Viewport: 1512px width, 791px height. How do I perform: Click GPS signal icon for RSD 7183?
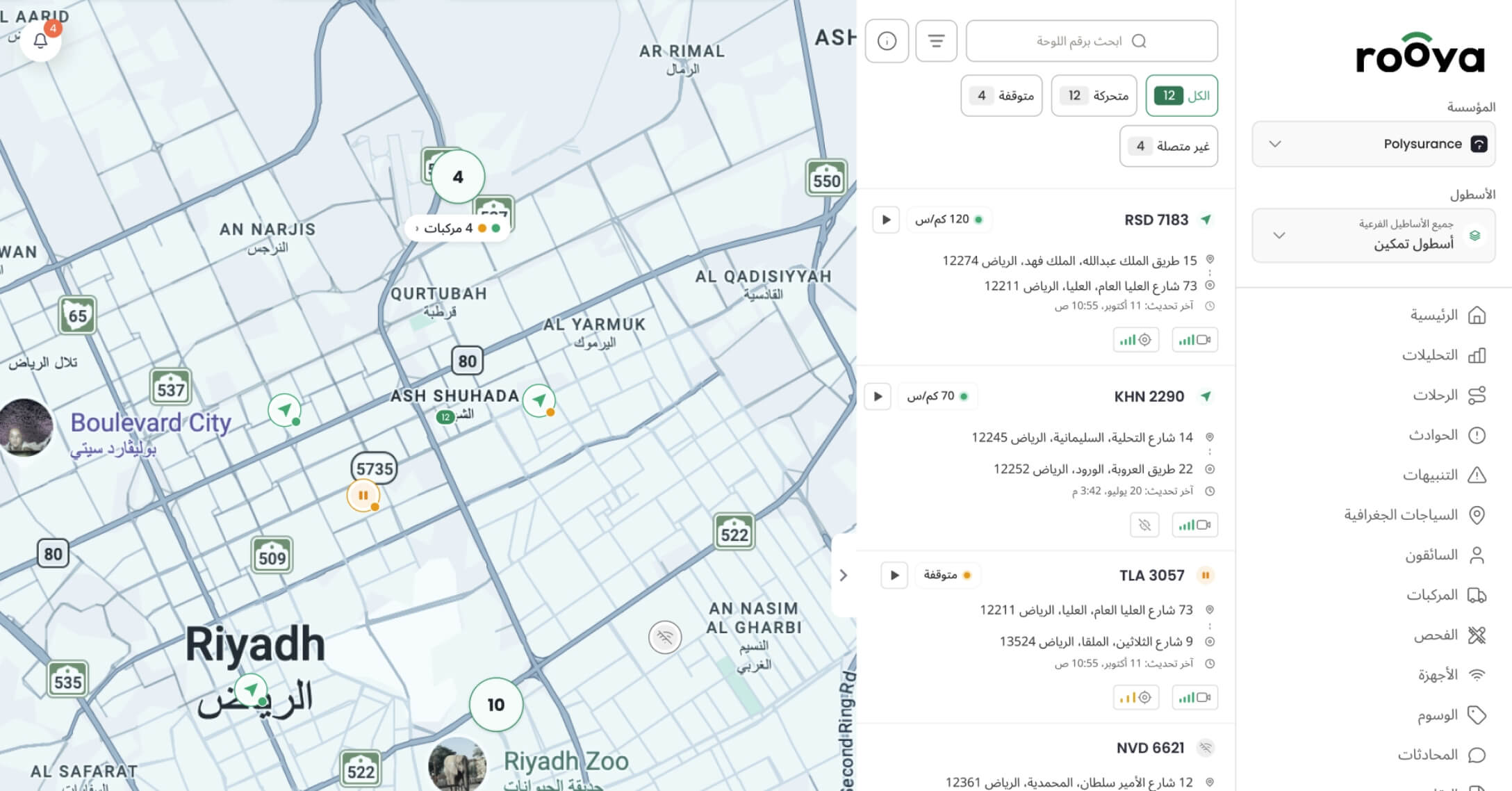1136,340
